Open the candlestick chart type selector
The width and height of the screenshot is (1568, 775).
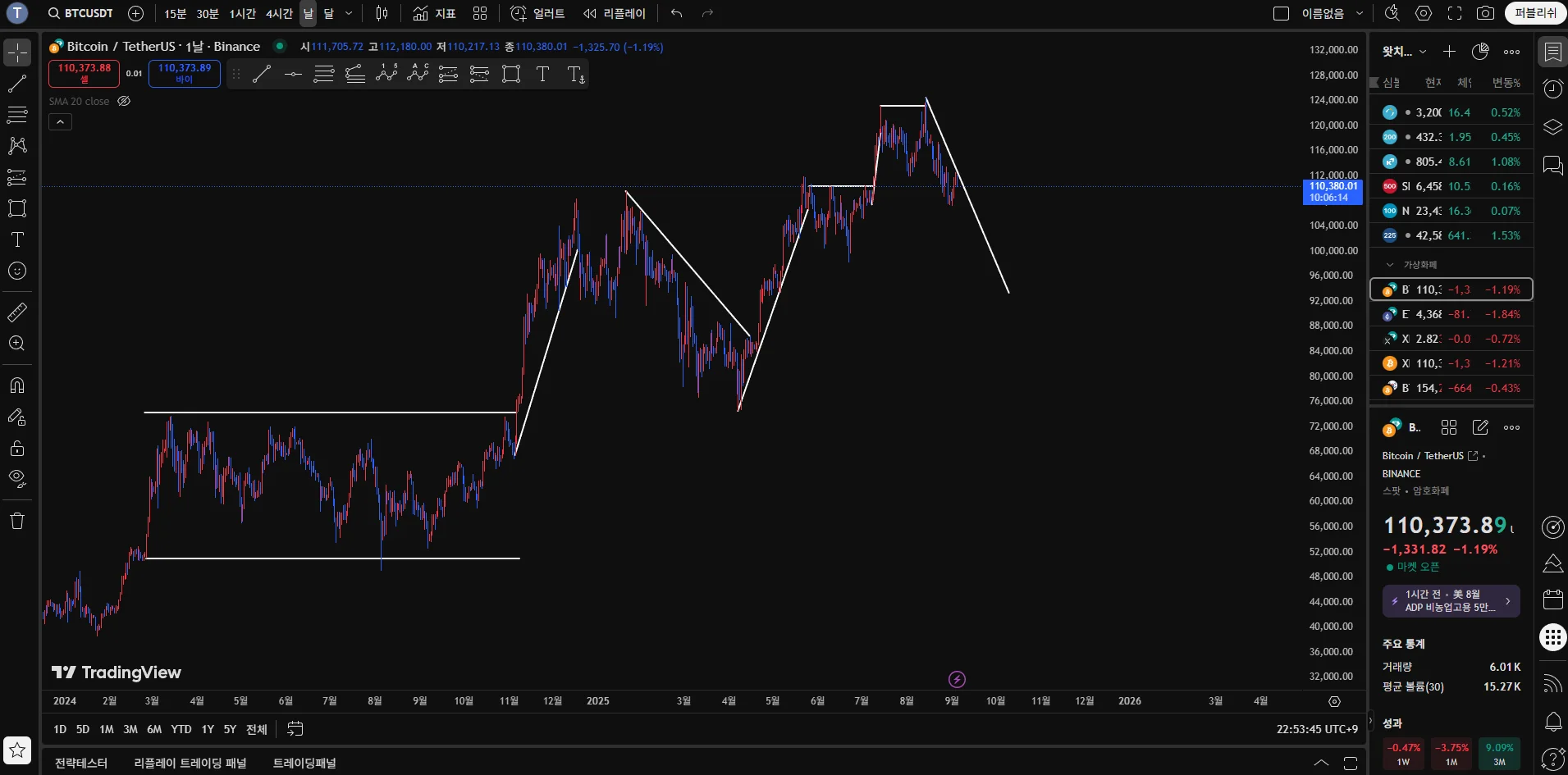pos(382,13)
